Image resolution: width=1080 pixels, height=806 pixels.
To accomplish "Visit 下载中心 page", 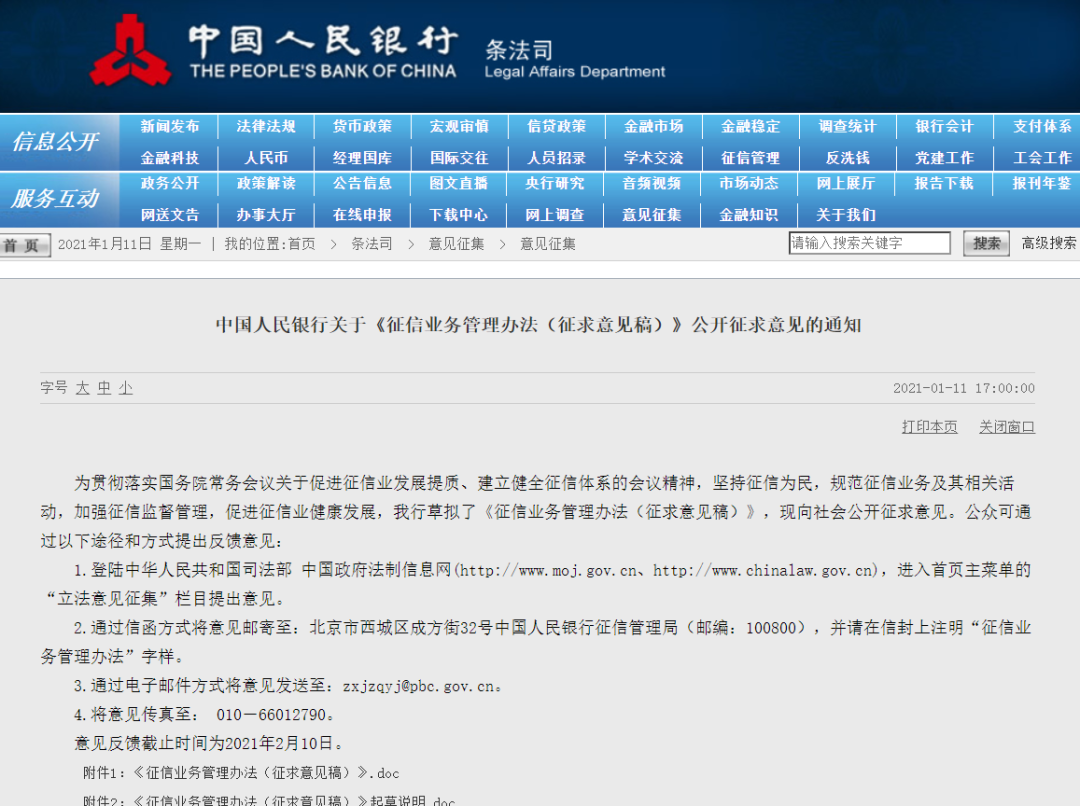I will coord(459,215).
